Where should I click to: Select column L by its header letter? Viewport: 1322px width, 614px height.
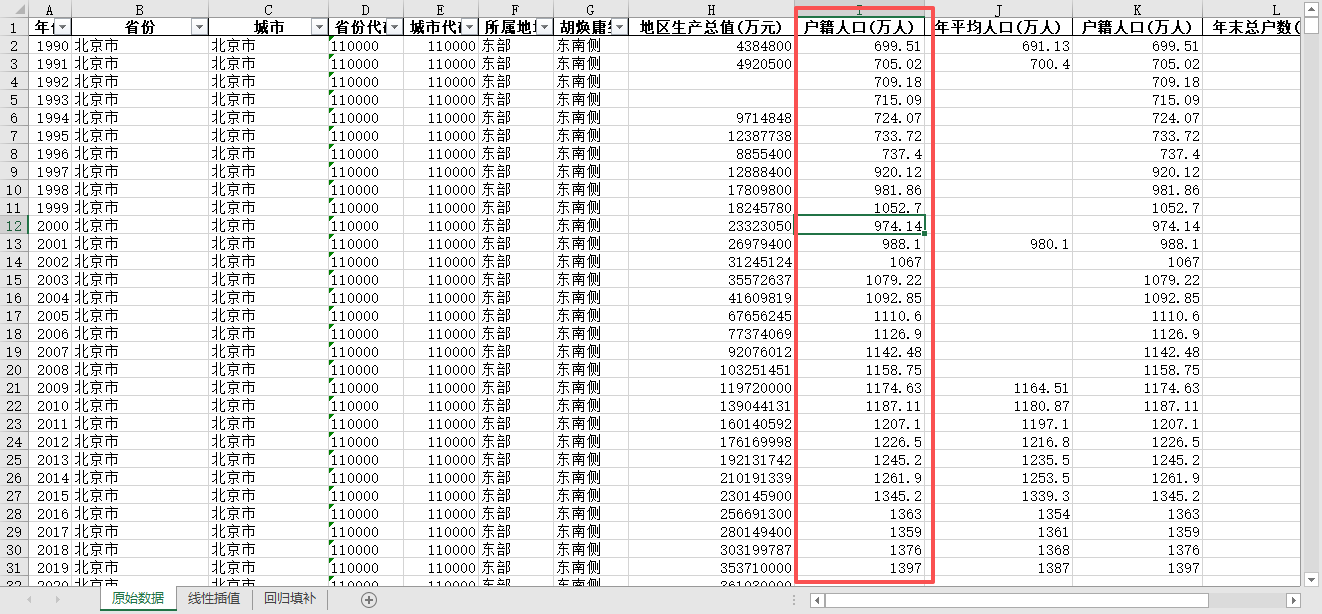click(1250, 9)
